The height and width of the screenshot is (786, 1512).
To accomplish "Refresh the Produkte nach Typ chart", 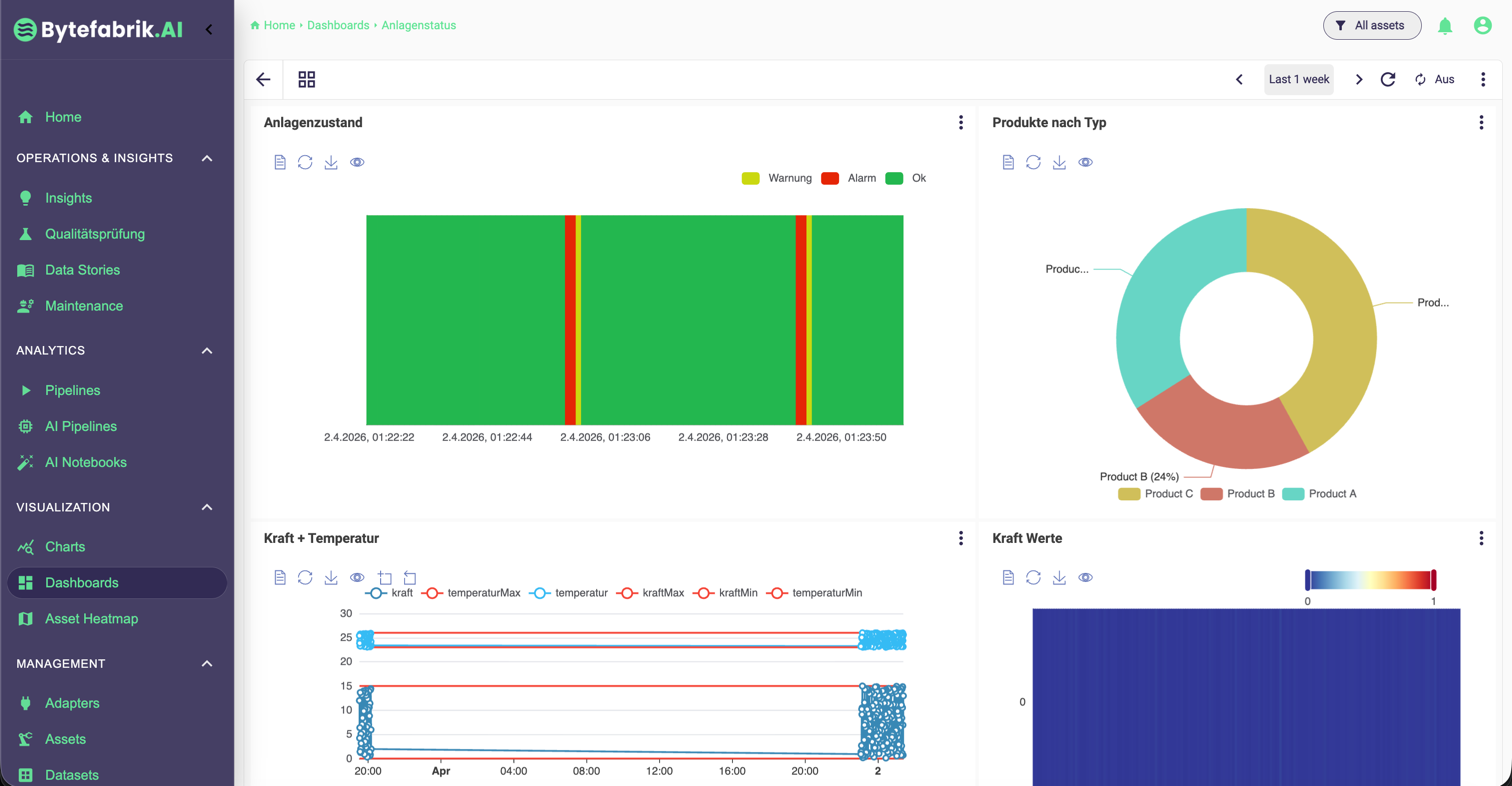I will [x=1033, y=161].
